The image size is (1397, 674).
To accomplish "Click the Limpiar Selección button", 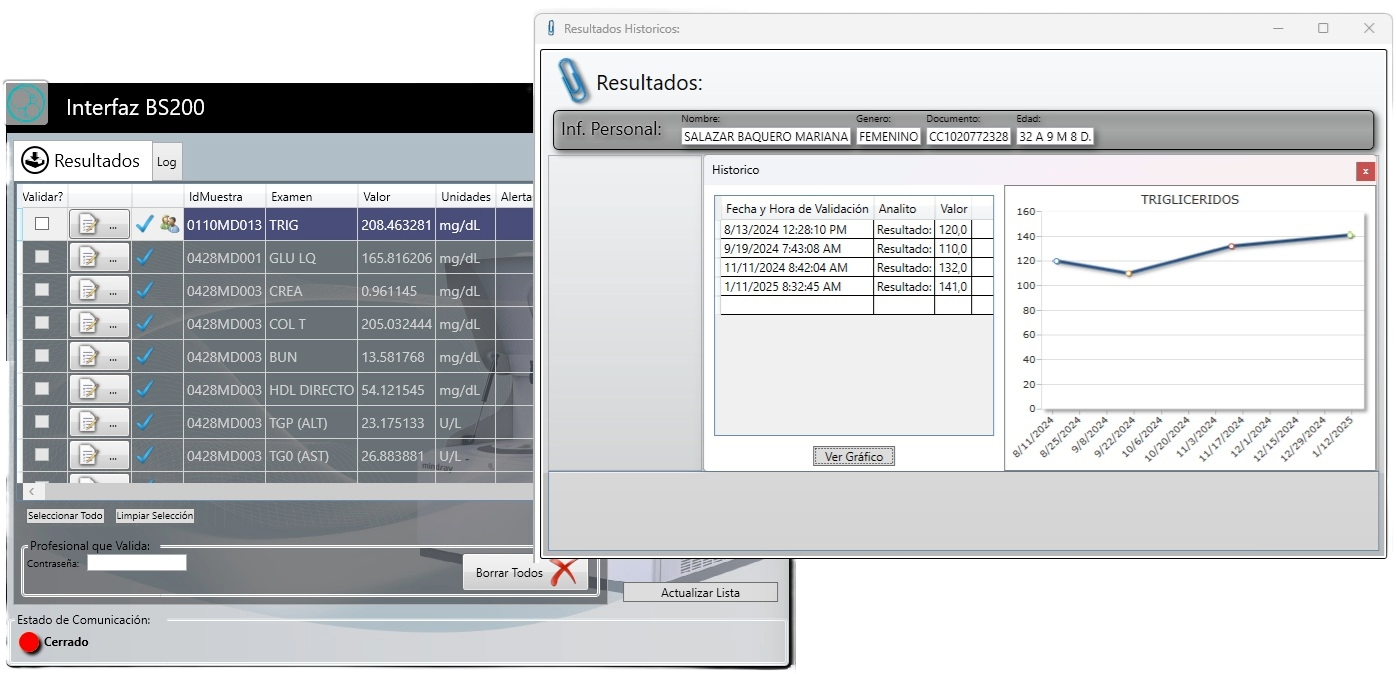I will pos(155,516).
